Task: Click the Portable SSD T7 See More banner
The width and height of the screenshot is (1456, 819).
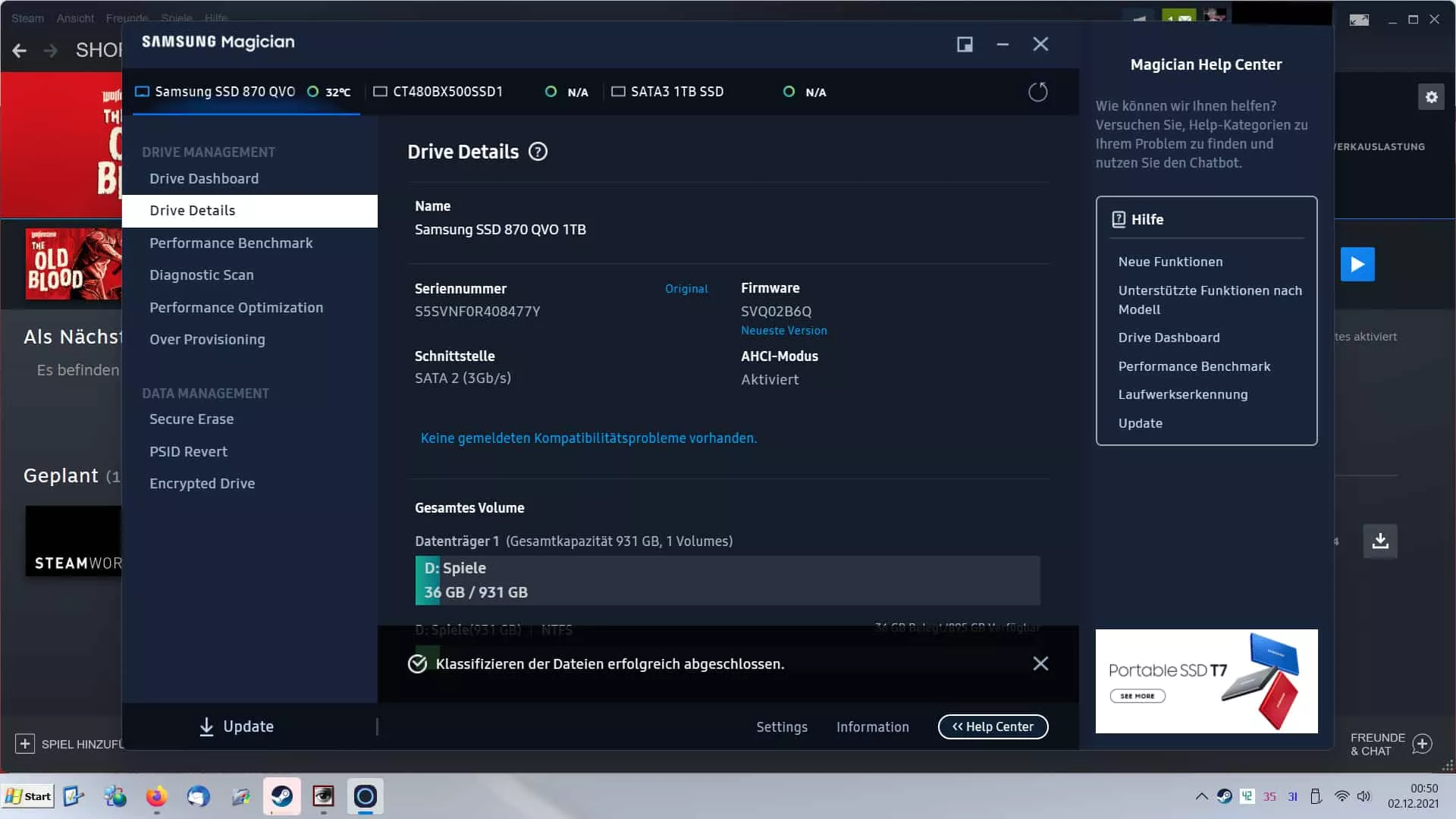Action: click(x=1206, y=681)
